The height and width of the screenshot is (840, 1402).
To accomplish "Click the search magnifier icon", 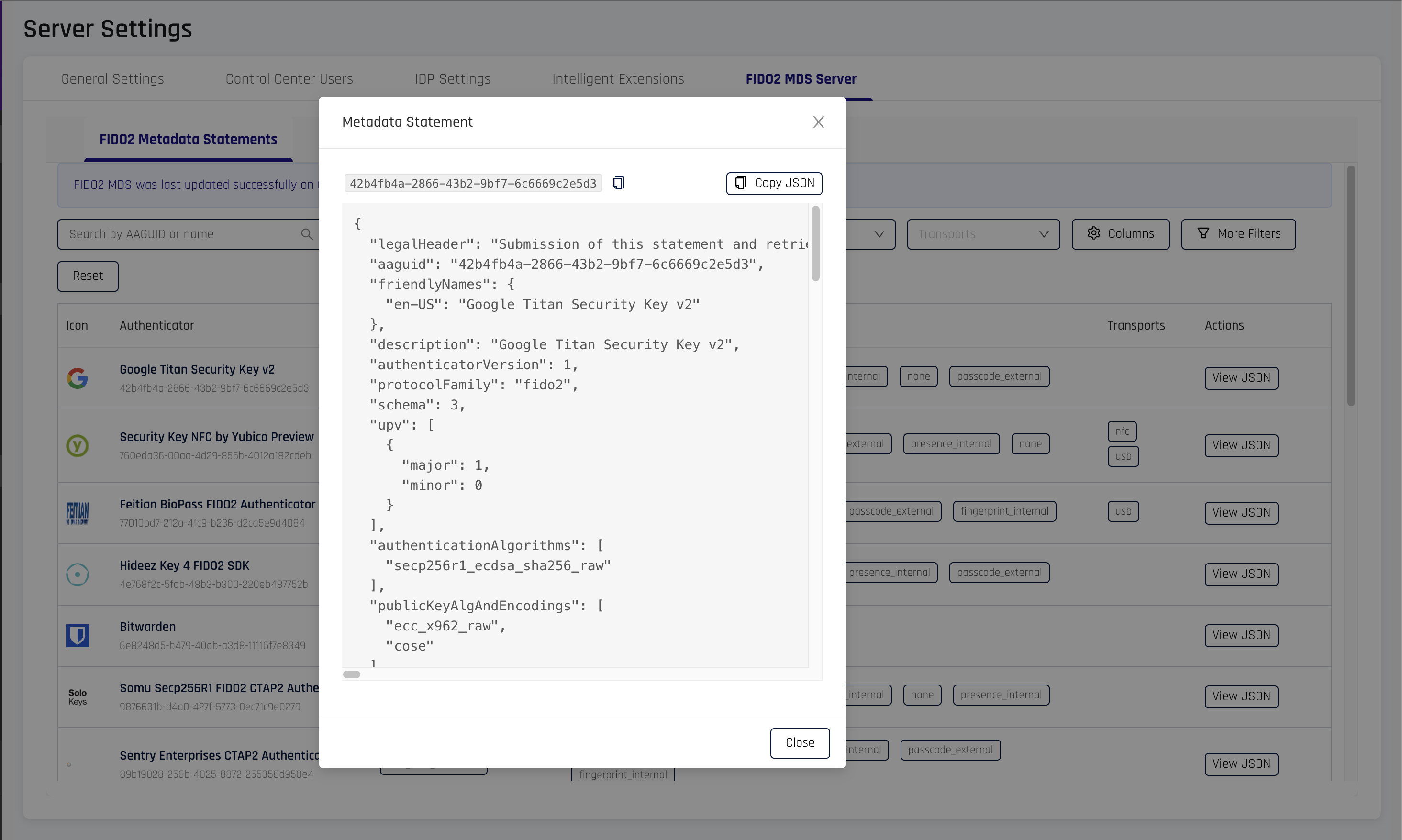I will (x=306, y=234).
